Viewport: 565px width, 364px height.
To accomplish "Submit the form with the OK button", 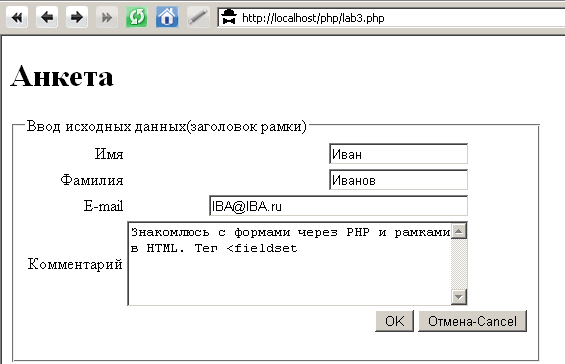I will (395, 321).
